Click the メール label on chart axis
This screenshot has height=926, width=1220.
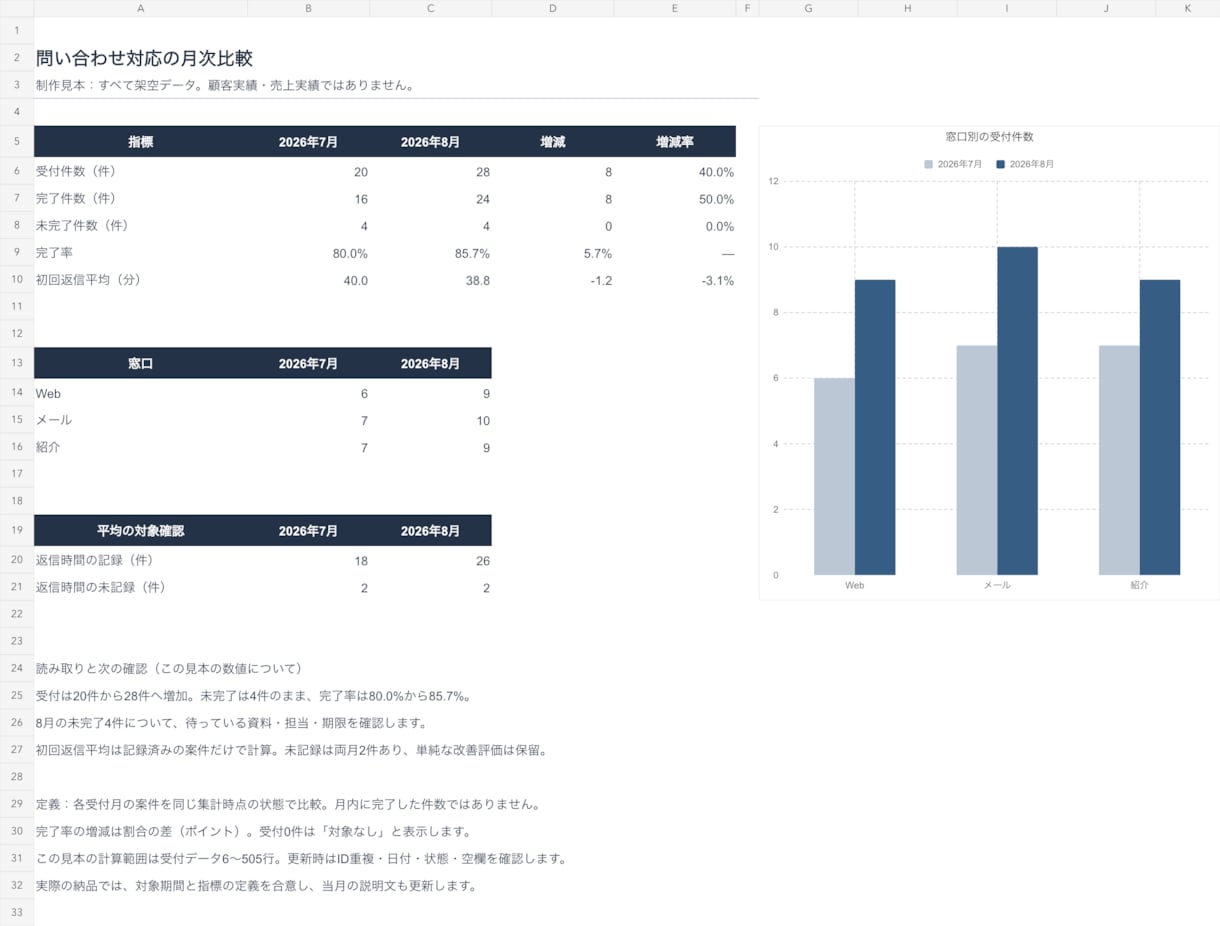pos(997,585)
